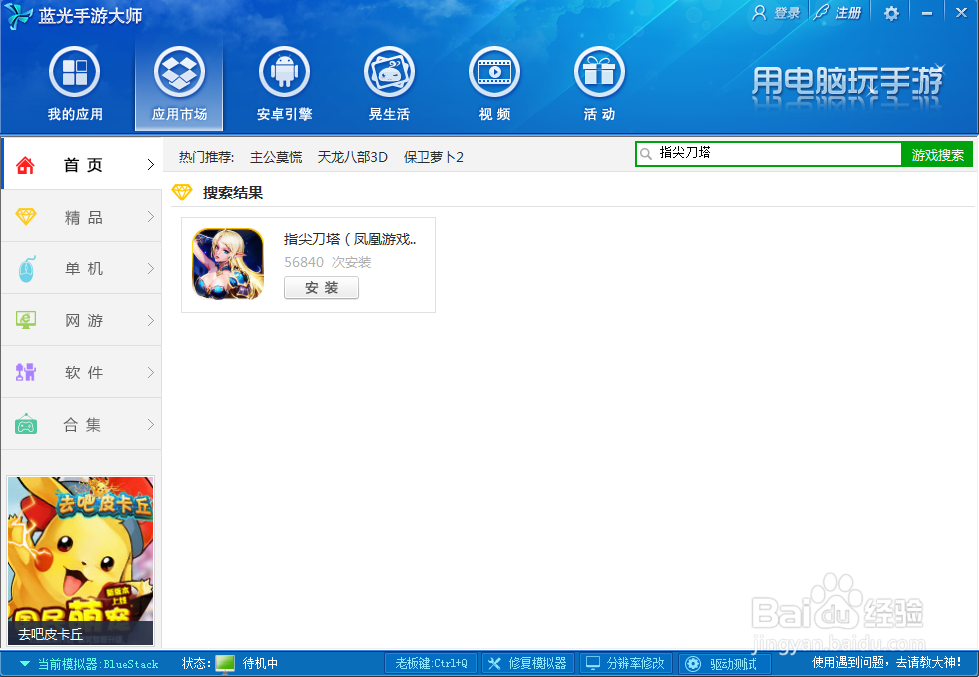Image resolution: width=979 pixels, height=677 pixels.
Task: Open the 视频 section
Action: 494,84
